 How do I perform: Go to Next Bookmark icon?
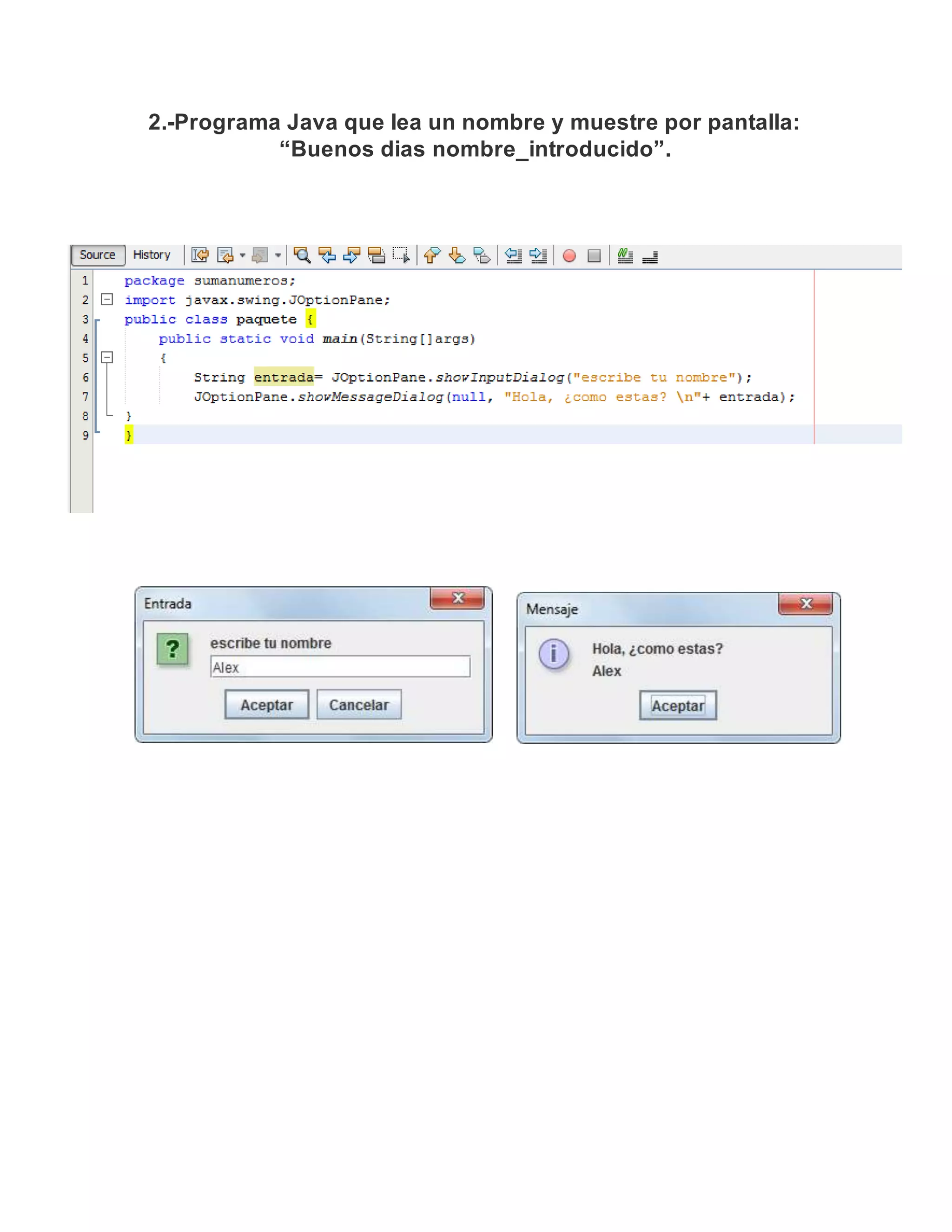[x=457, y=256]
